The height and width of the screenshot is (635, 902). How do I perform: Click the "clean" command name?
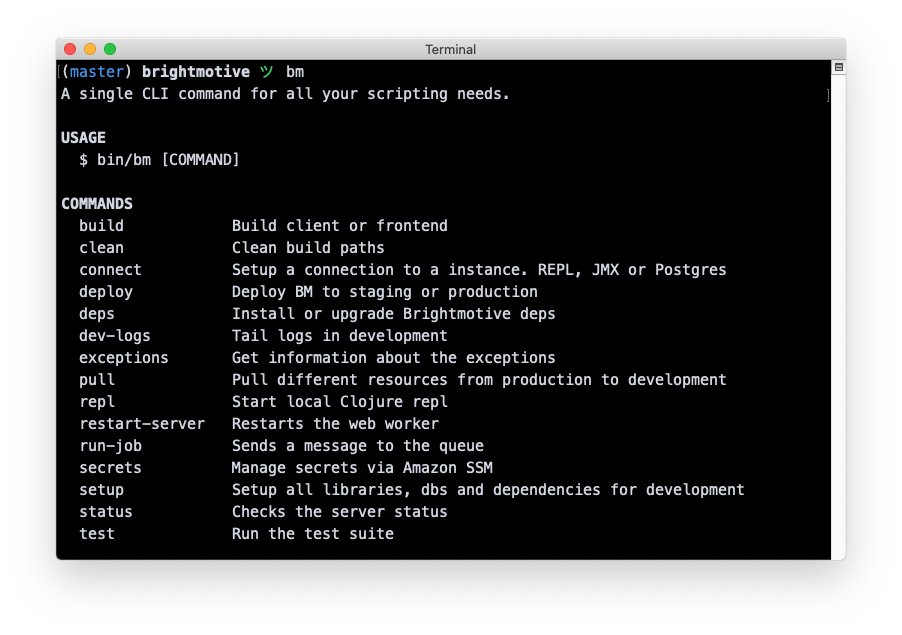(101, 247)
